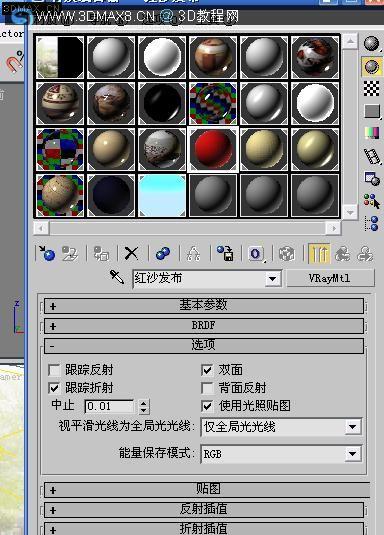The height and width of the screenshot is (535, 384).
Task: Toggle the Backlight icon in side toolbar
Action: click(x=371, y=66)
